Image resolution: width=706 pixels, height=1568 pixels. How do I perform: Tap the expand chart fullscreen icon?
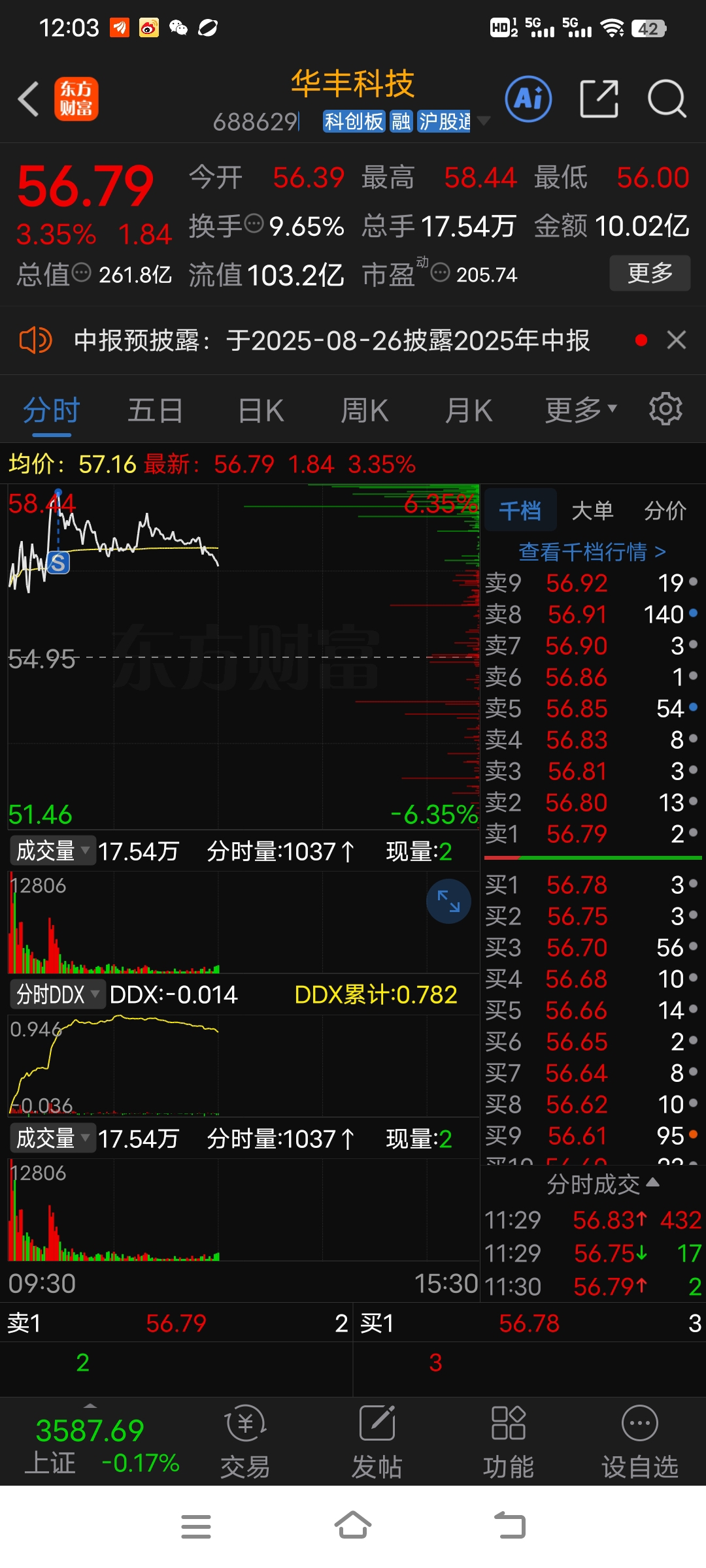point(448,902)
